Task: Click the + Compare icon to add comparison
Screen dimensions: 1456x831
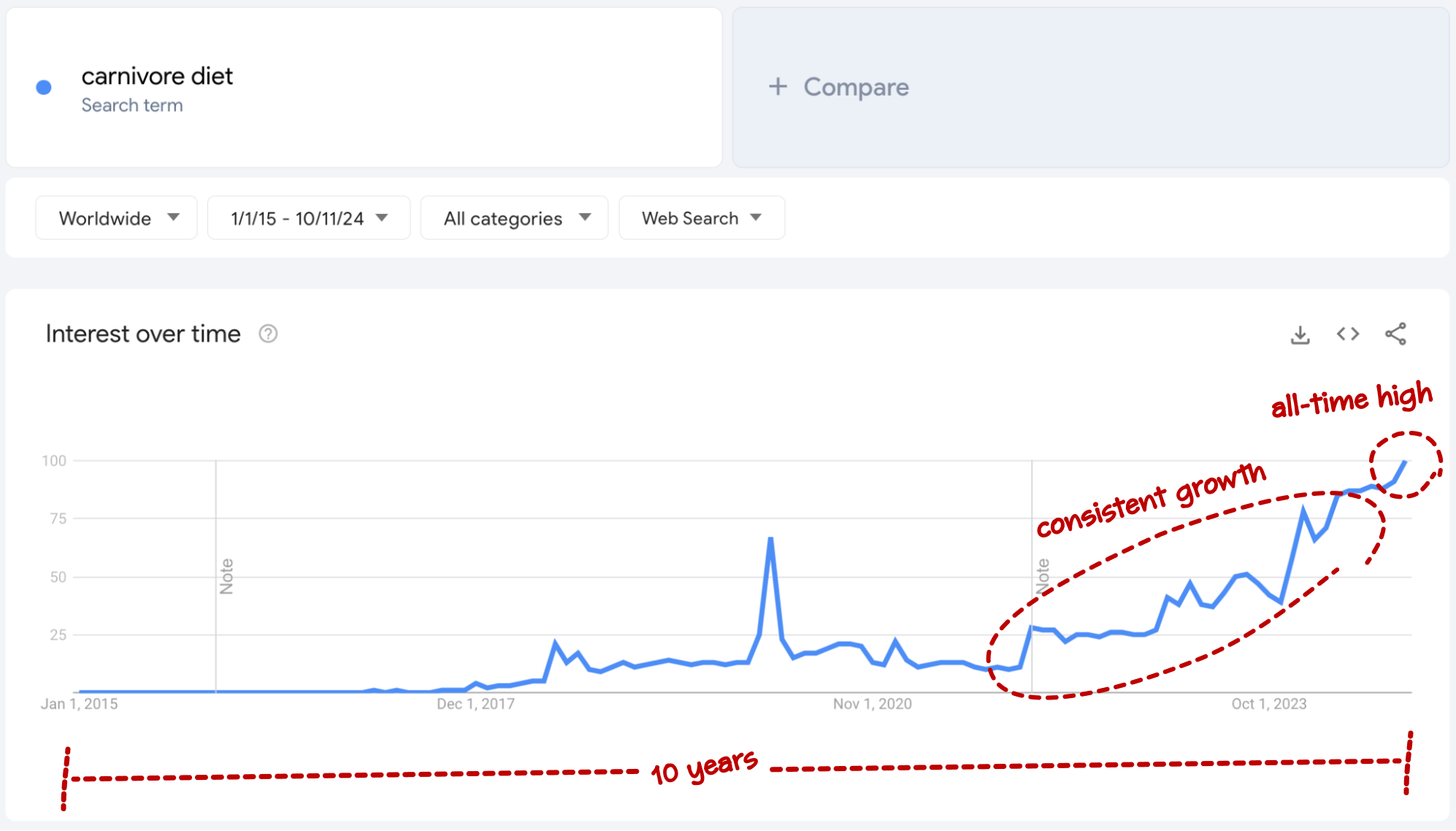Action: [x=840, y=86]
